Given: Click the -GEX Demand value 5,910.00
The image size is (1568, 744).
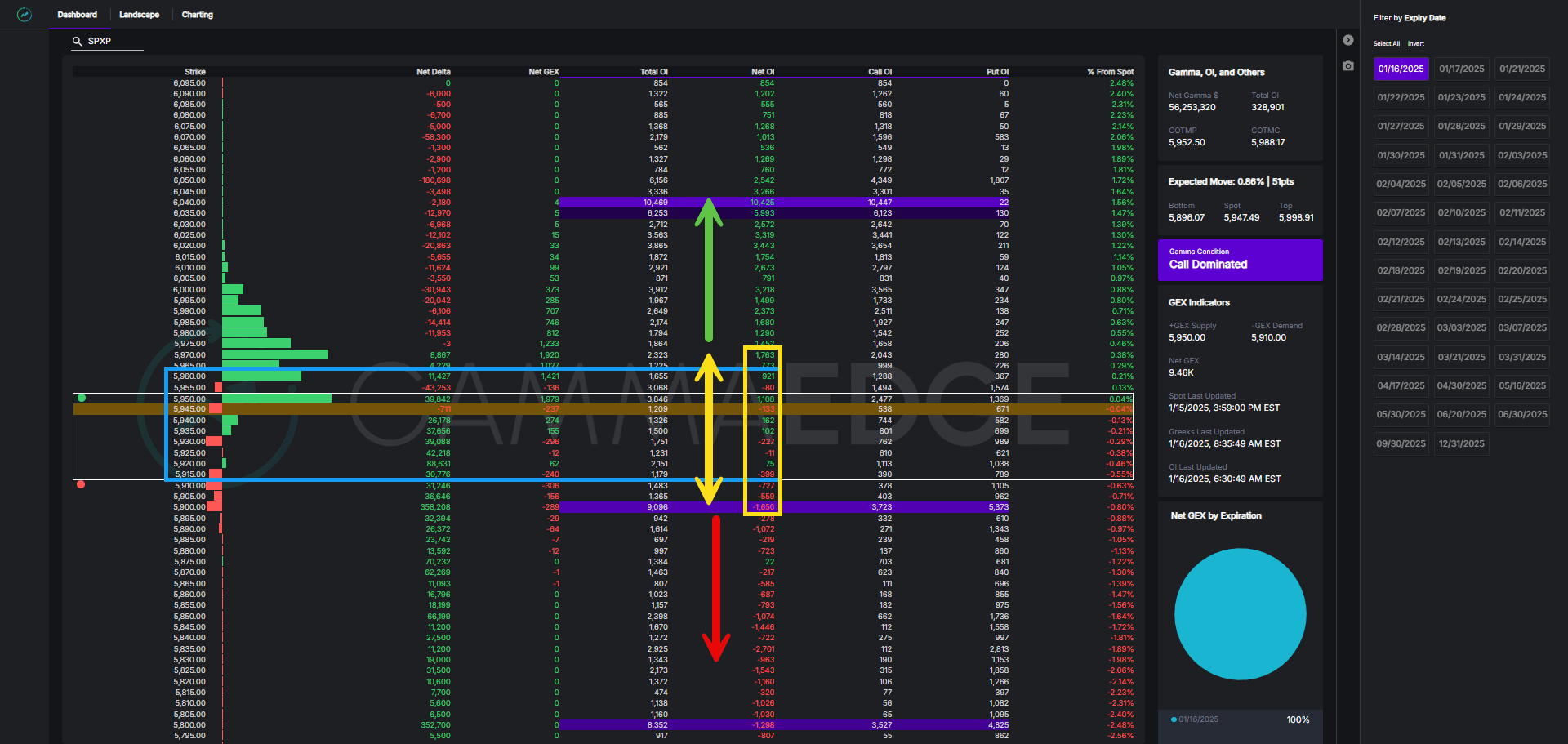Looking at the screenshot, I should click(x=1269, y=338).
